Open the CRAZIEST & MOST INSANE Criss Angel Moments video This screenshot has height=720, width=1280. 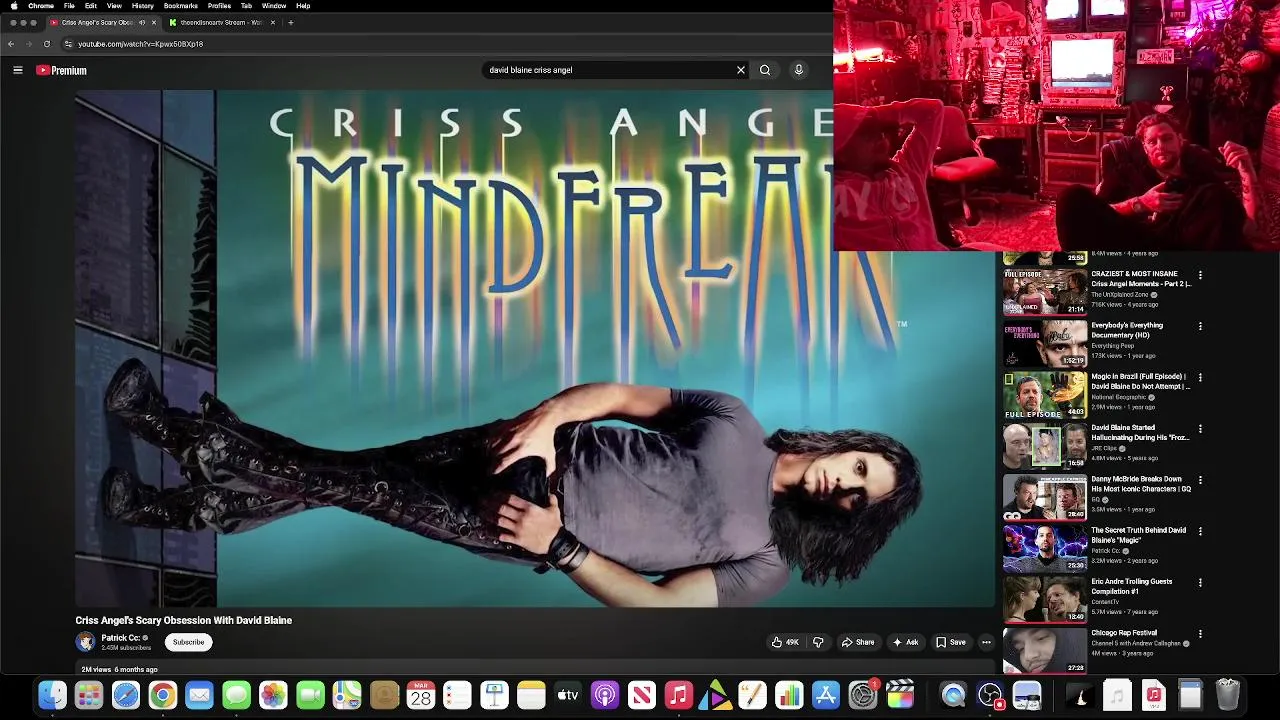(1141, 278)
